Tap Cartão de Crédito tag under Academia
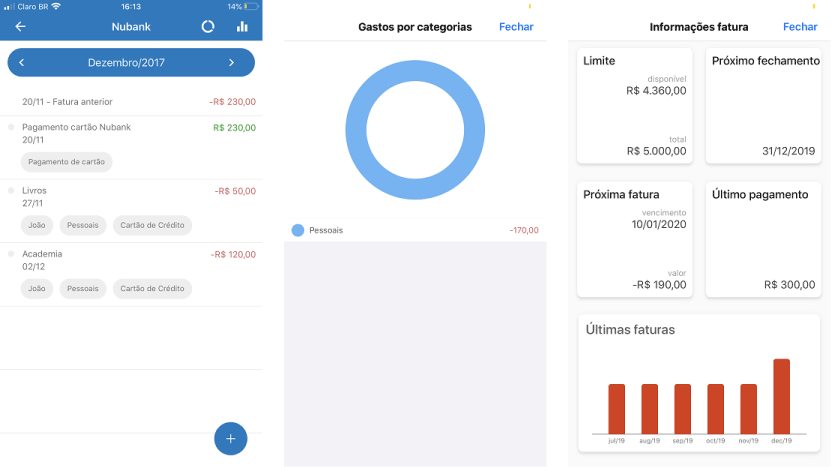Viewport: 831px width, 467px height. pos(151,289)
